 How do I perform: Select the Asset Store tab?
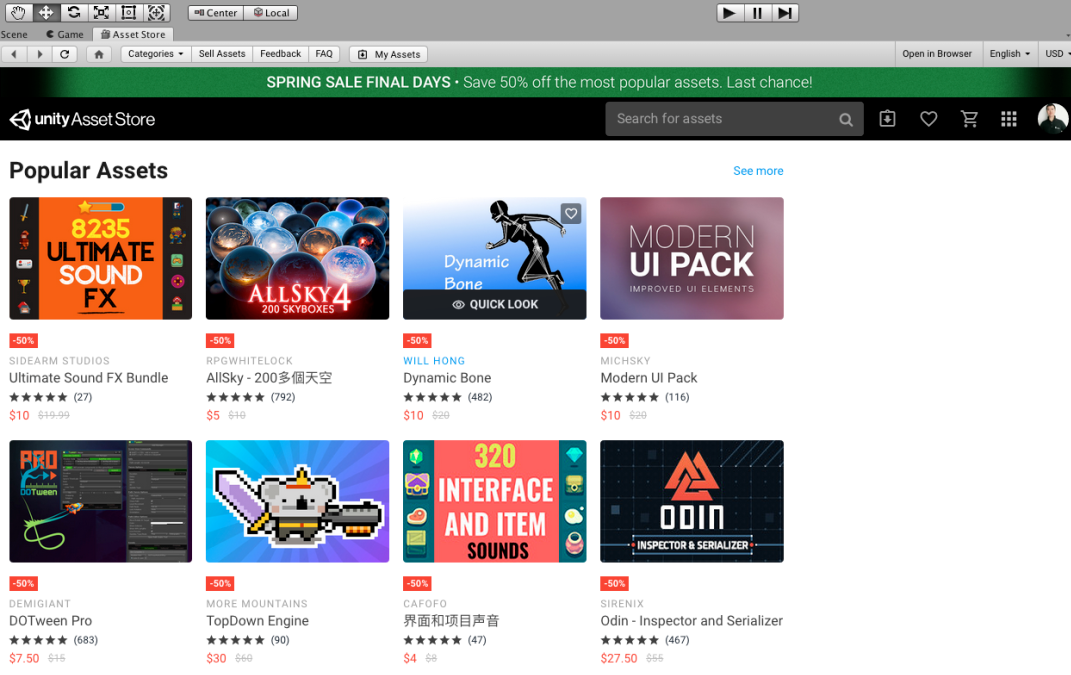pos(133,34)
